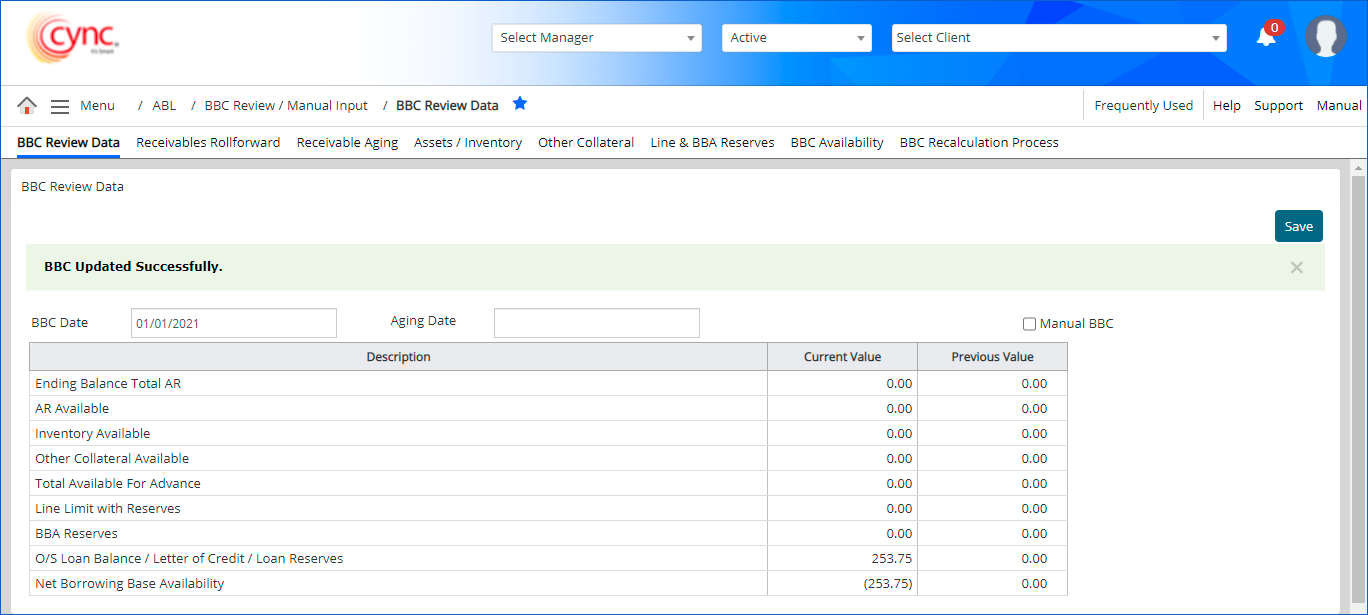Open the hamburger Menu icon
The height and width of the screenshot is (615, 1368).
60,106
